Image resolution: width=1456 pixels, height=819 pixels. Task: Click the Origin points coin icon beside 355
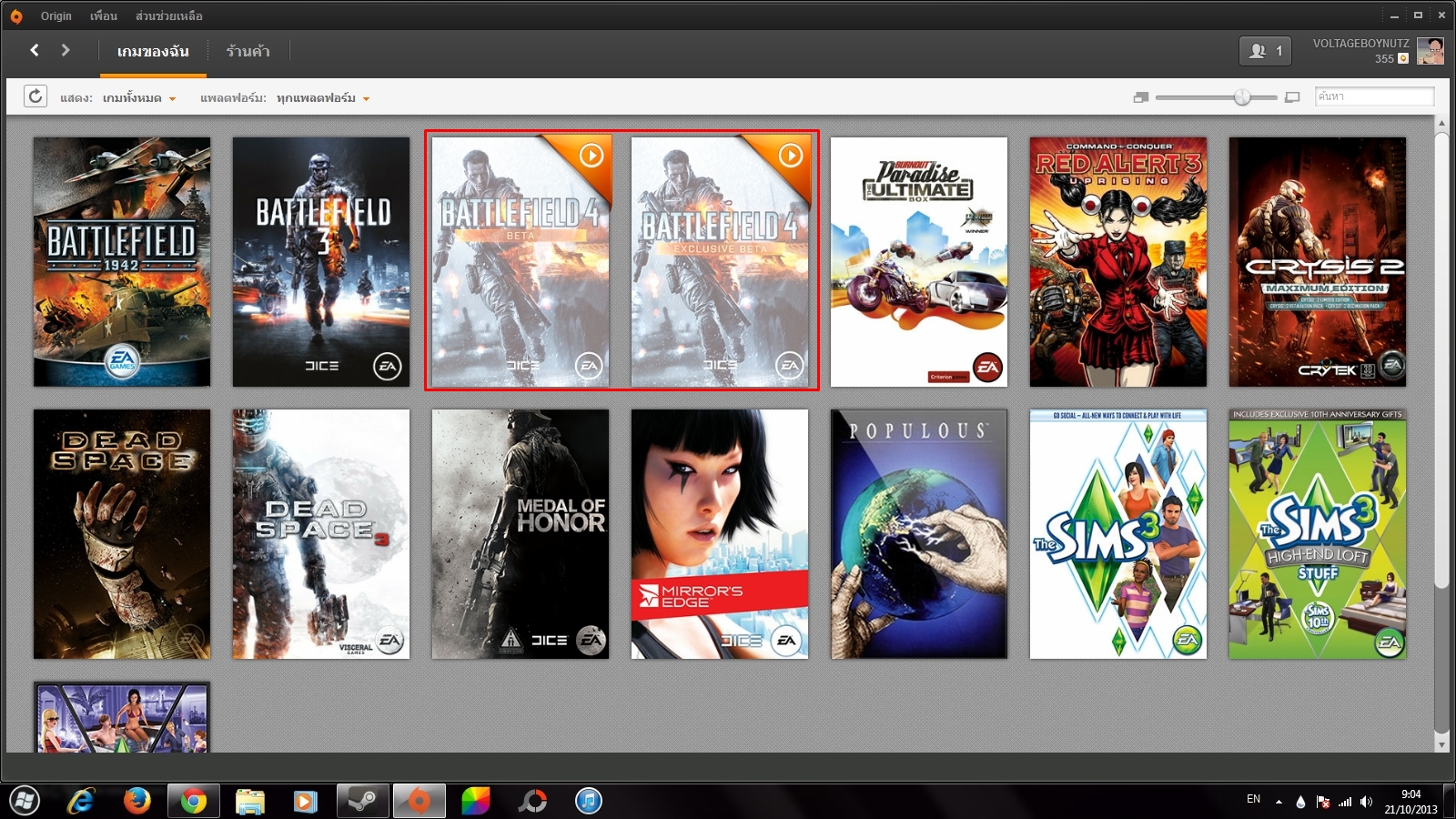pos(1403,58)
